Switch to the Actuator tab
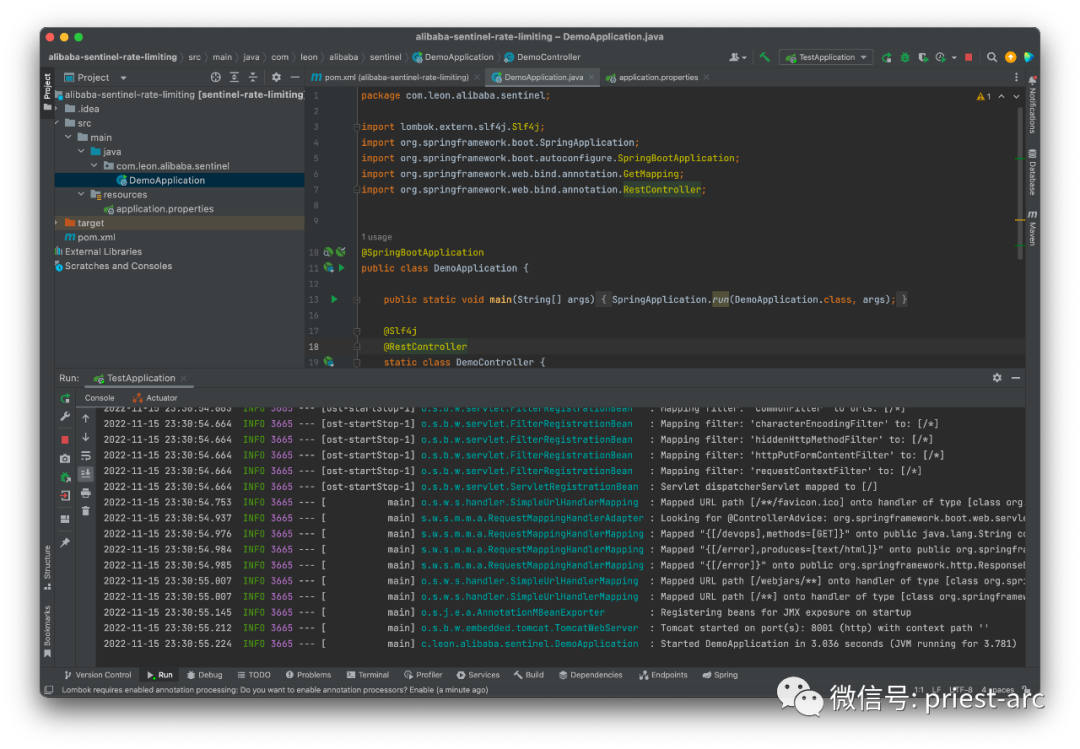Viewport: 1080px width, 749px height. (156, 398)
